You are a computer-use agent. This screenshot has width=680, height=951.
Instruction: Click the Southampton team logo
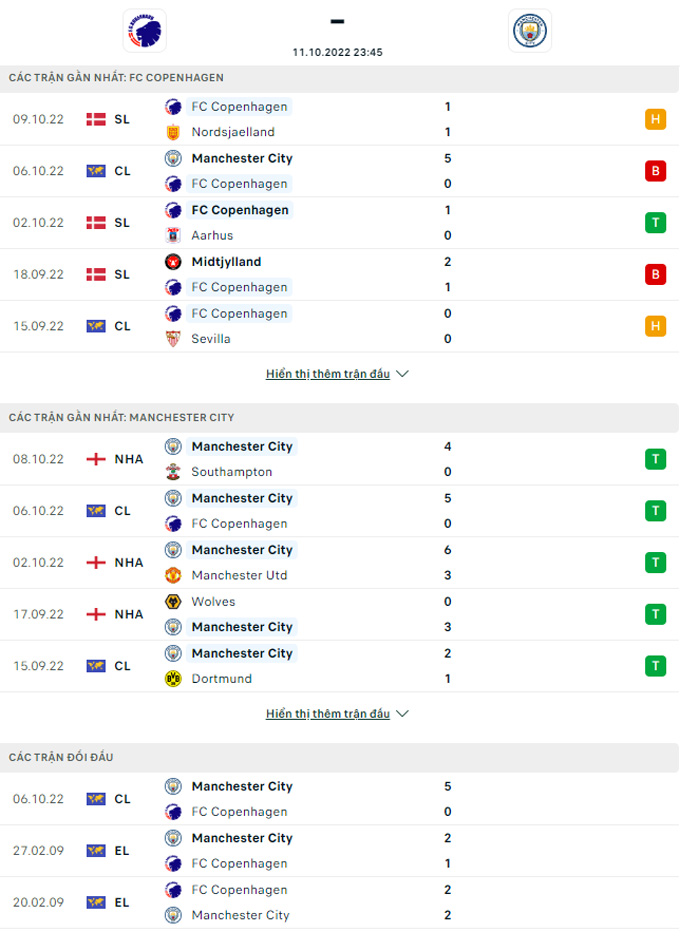173,472
